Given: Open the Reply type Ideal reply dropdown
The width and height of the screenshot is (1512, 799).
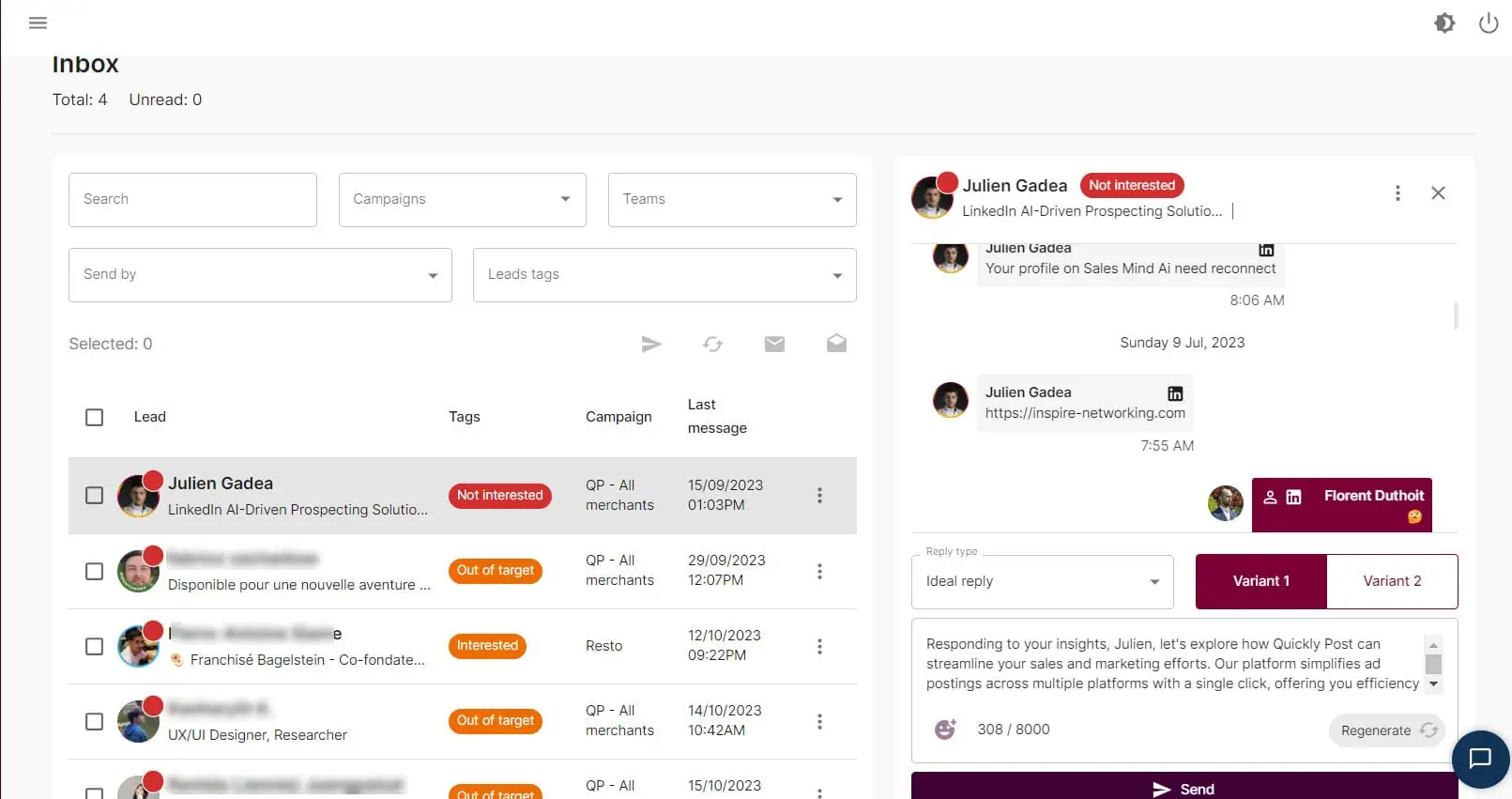Looking at the screenshot, I should [1043, 581].
